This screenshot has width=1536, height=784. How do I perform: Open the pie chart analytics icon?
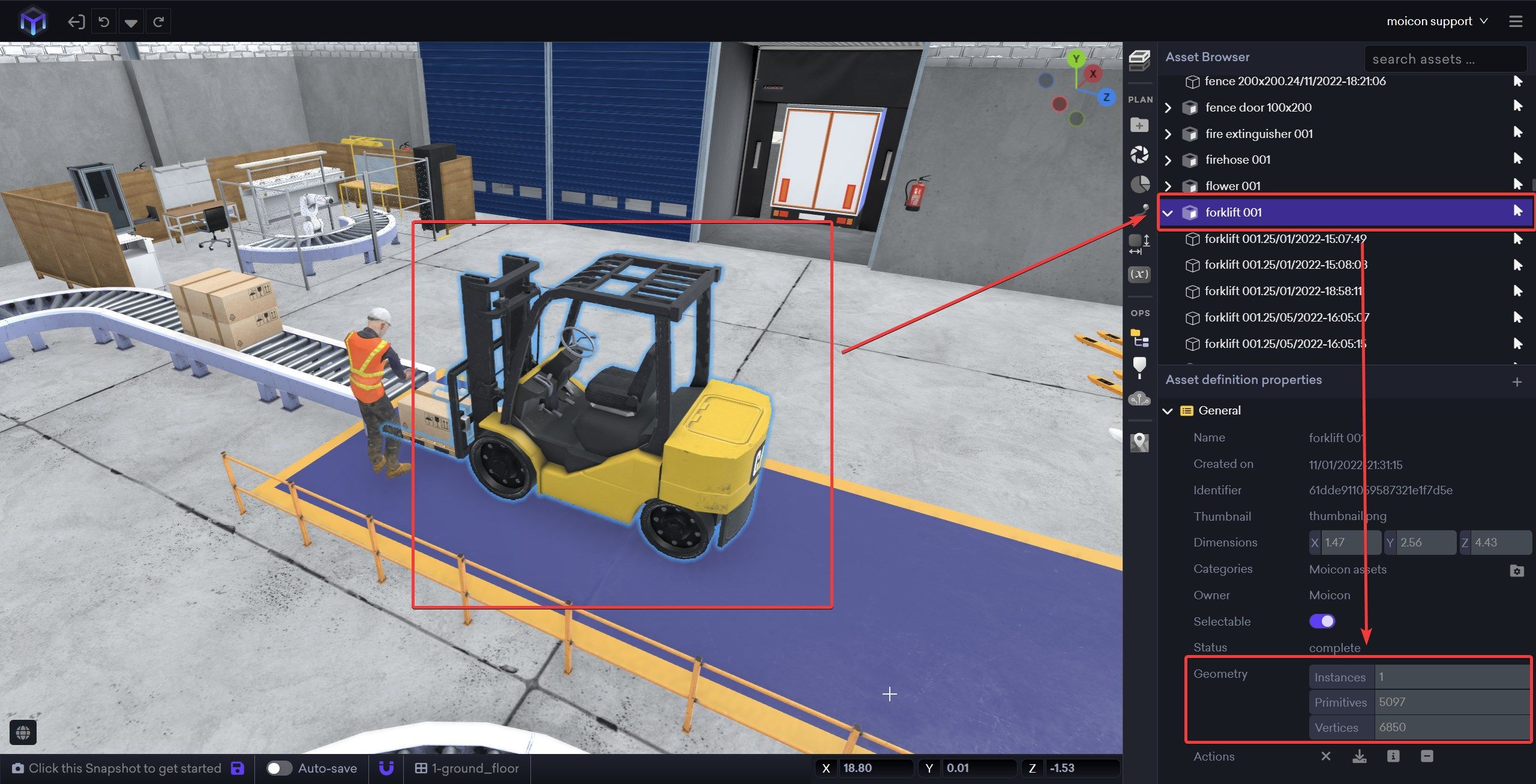pos(1140,184)
